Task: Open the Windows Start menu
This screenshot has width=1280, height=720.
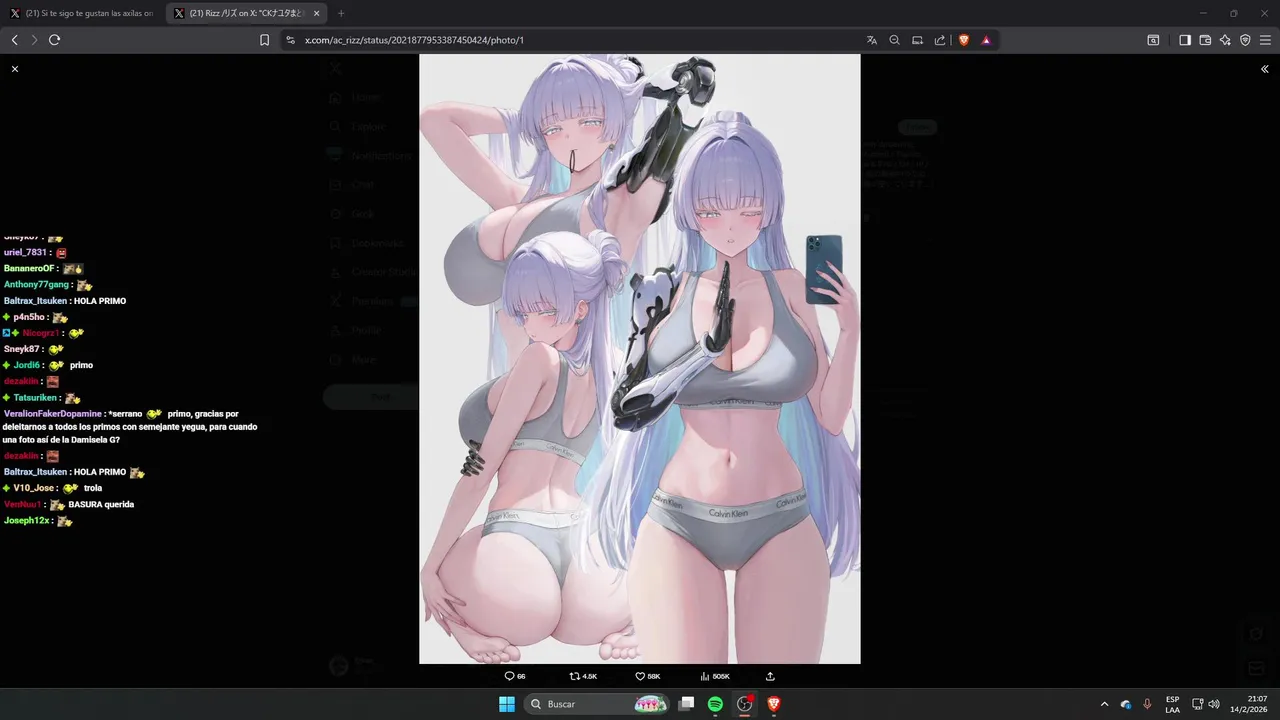Action: [507, 704]
